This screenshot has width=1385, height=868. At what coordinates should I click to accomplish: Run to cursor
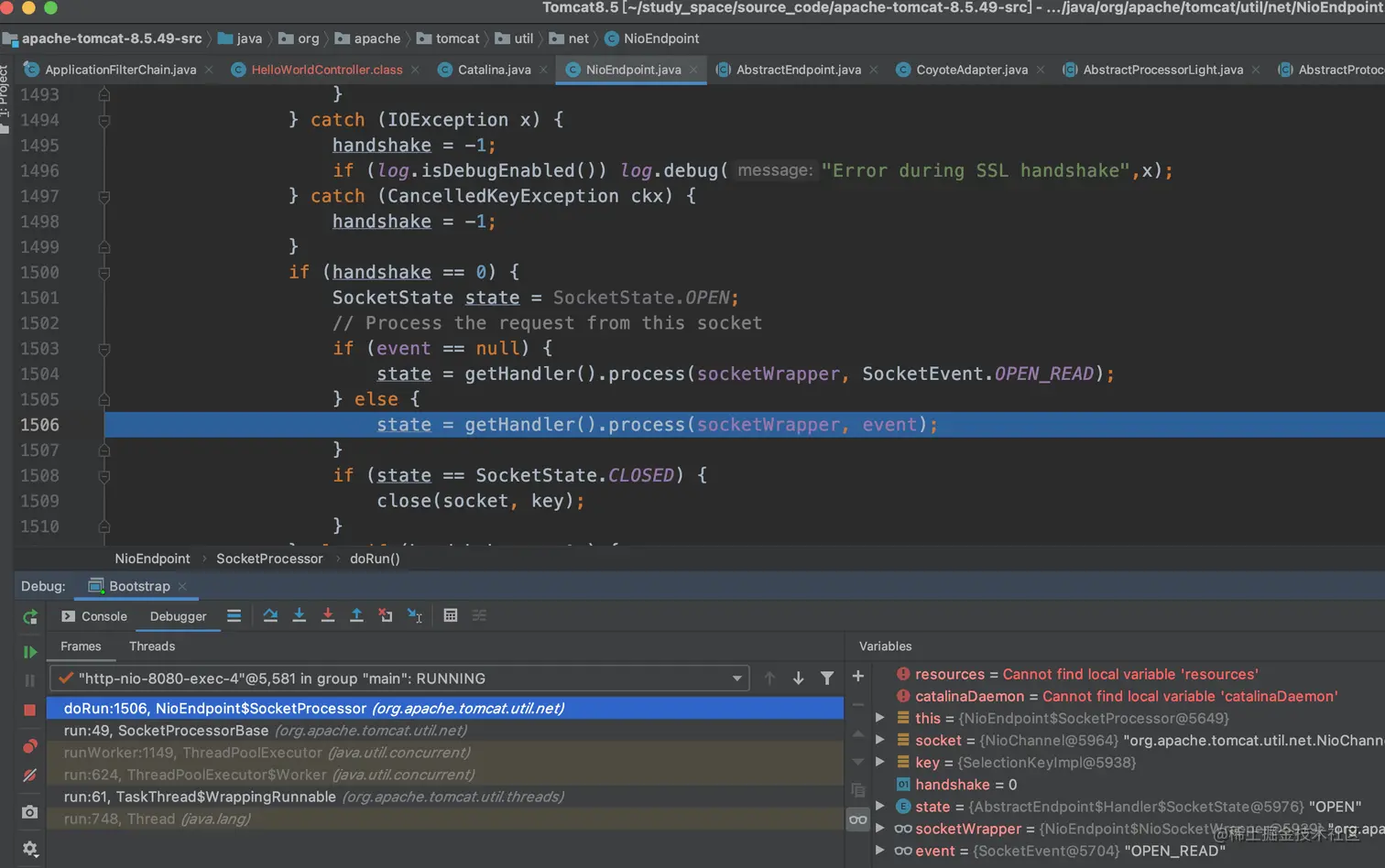[x=415, y=616]
